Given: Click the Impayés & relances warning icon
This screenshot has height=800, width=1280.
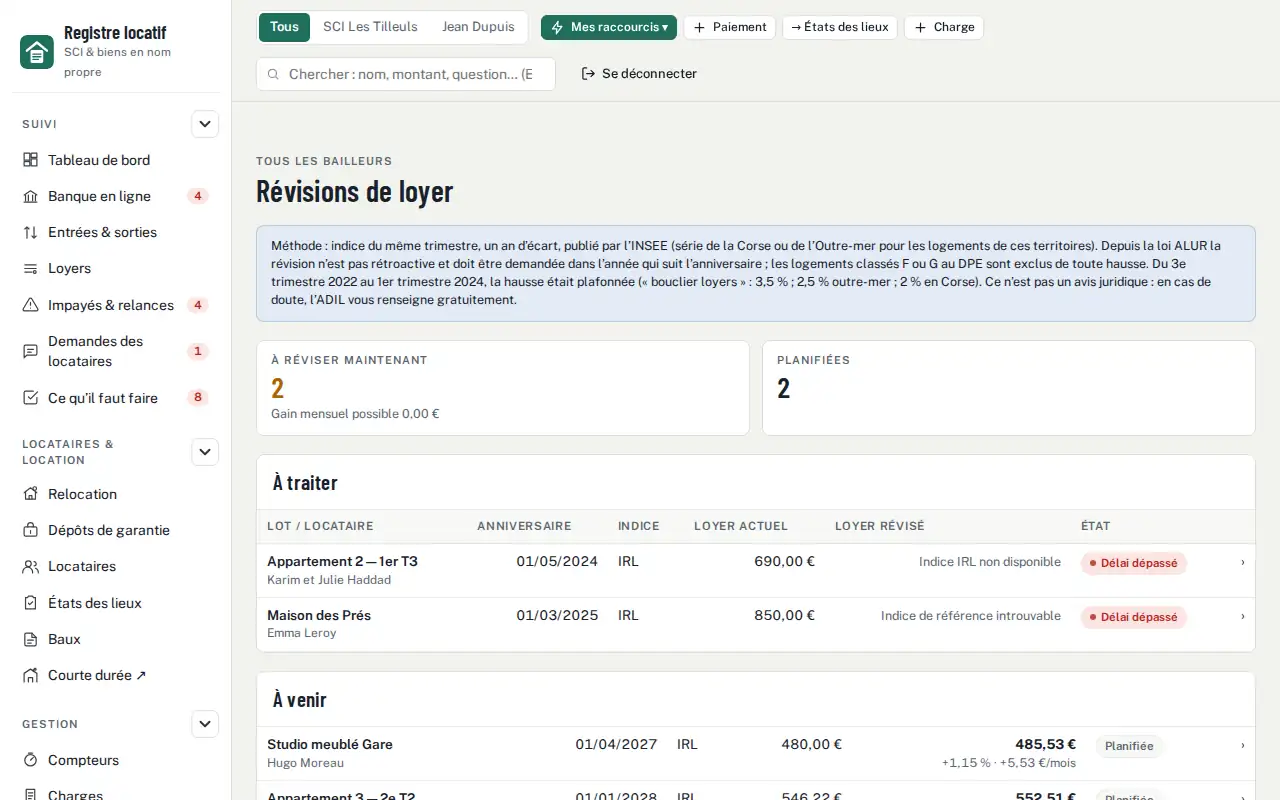Looking at the screenshot, I should click(30, 305).
